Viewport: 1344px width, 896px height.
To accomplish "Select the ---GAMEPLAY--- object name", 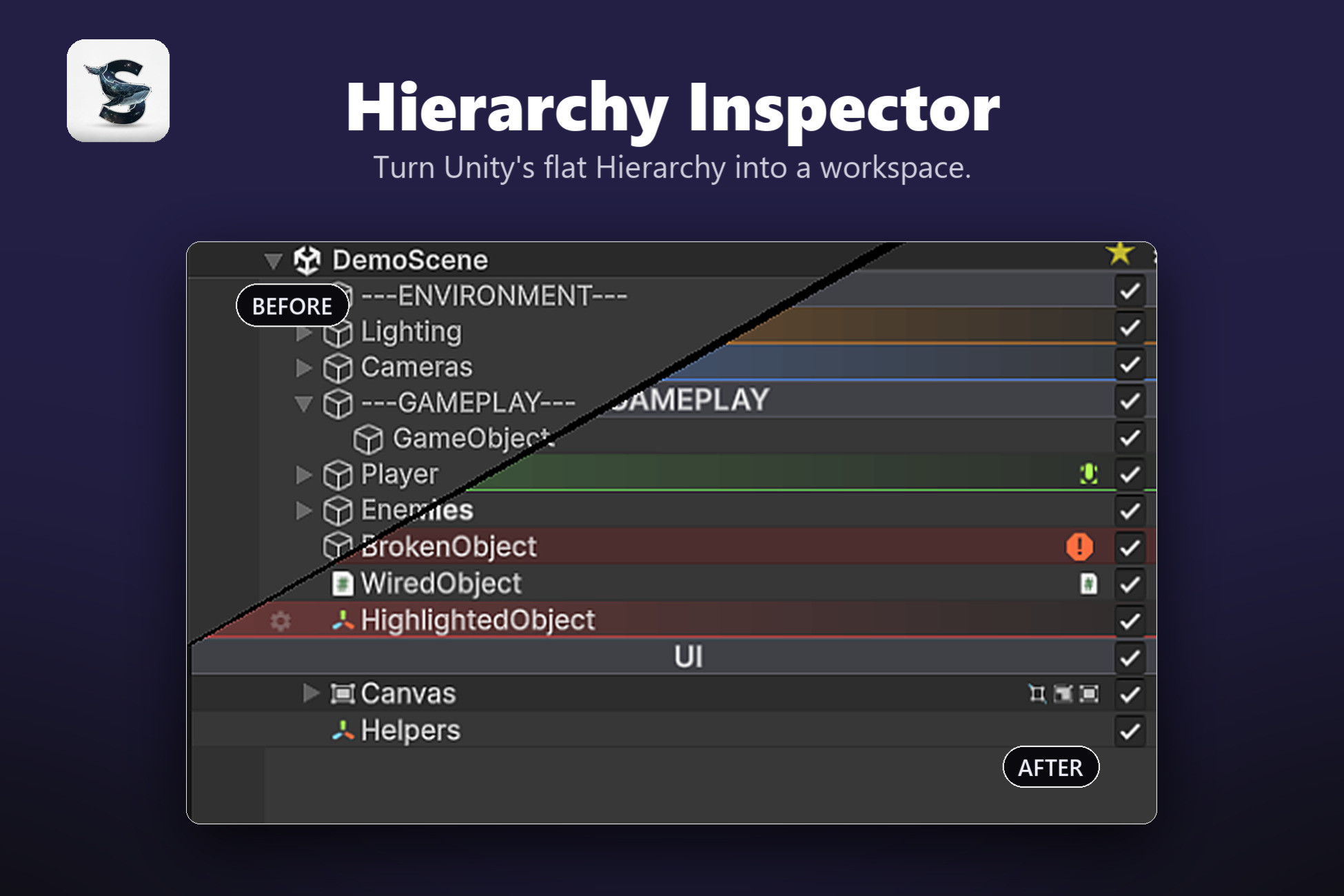I will click(x=468, y=403).
